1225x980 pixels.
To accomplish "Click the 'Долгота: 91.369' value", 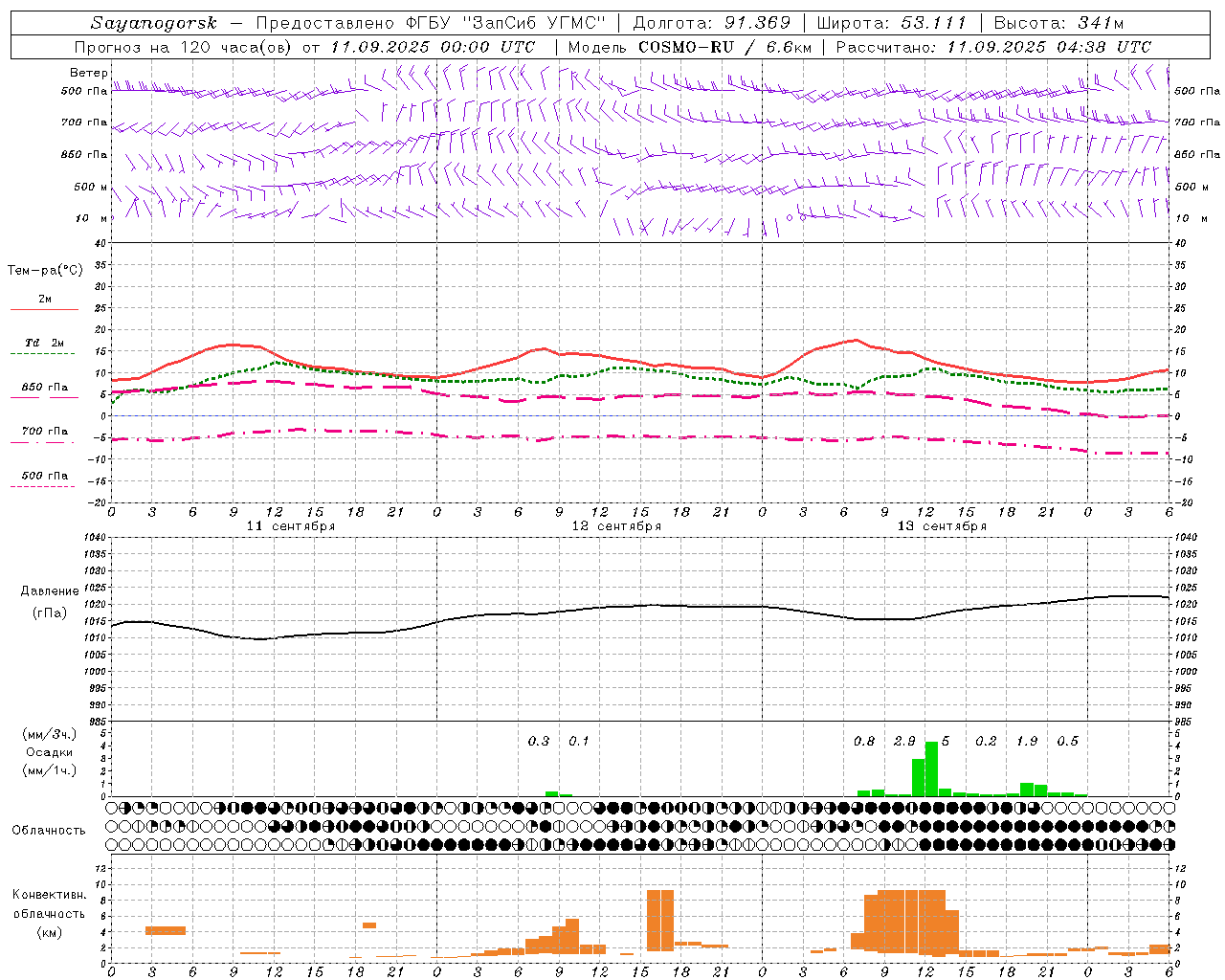I will pos(712,23).
